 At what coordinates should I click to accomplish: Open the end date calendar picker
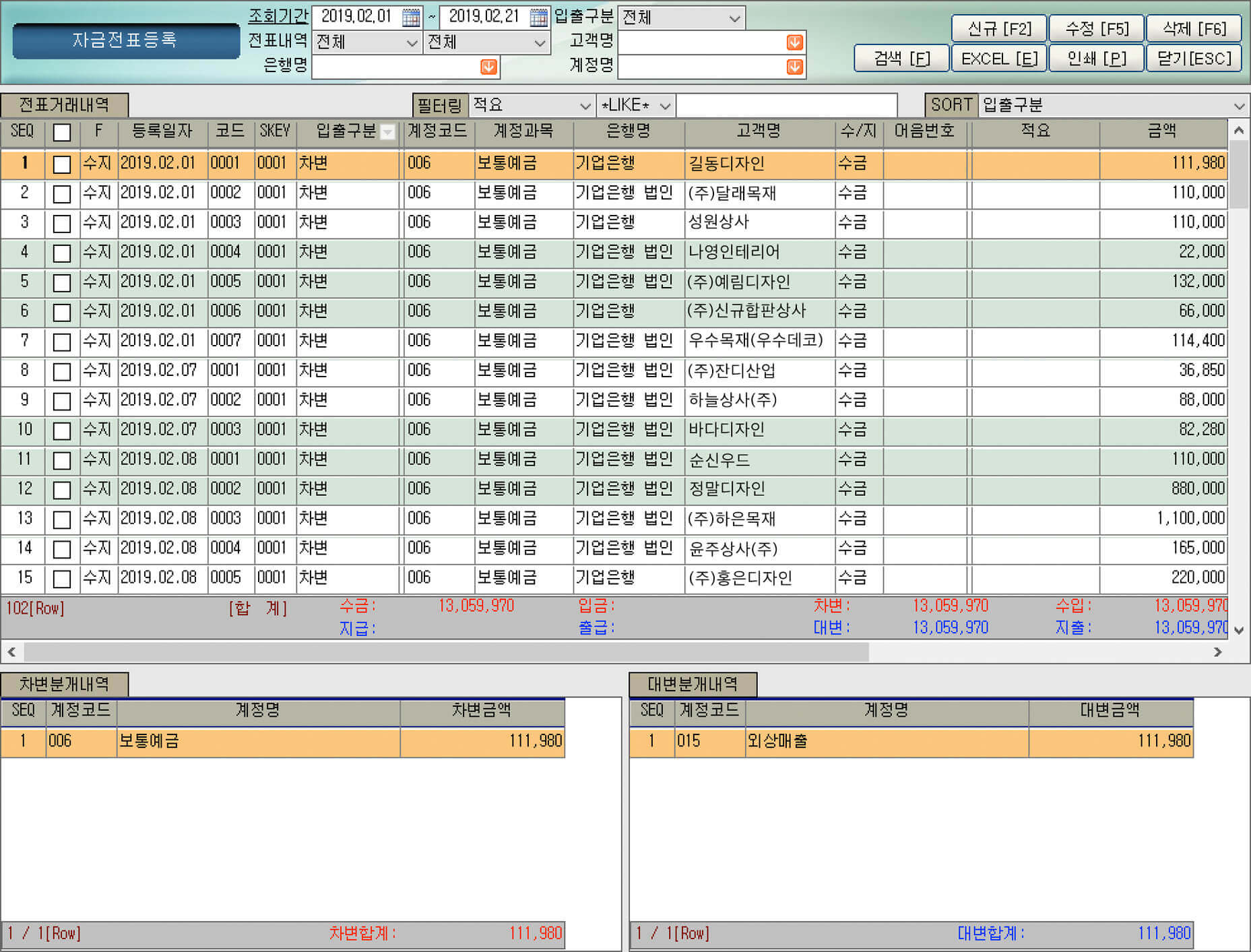[538, 17]
